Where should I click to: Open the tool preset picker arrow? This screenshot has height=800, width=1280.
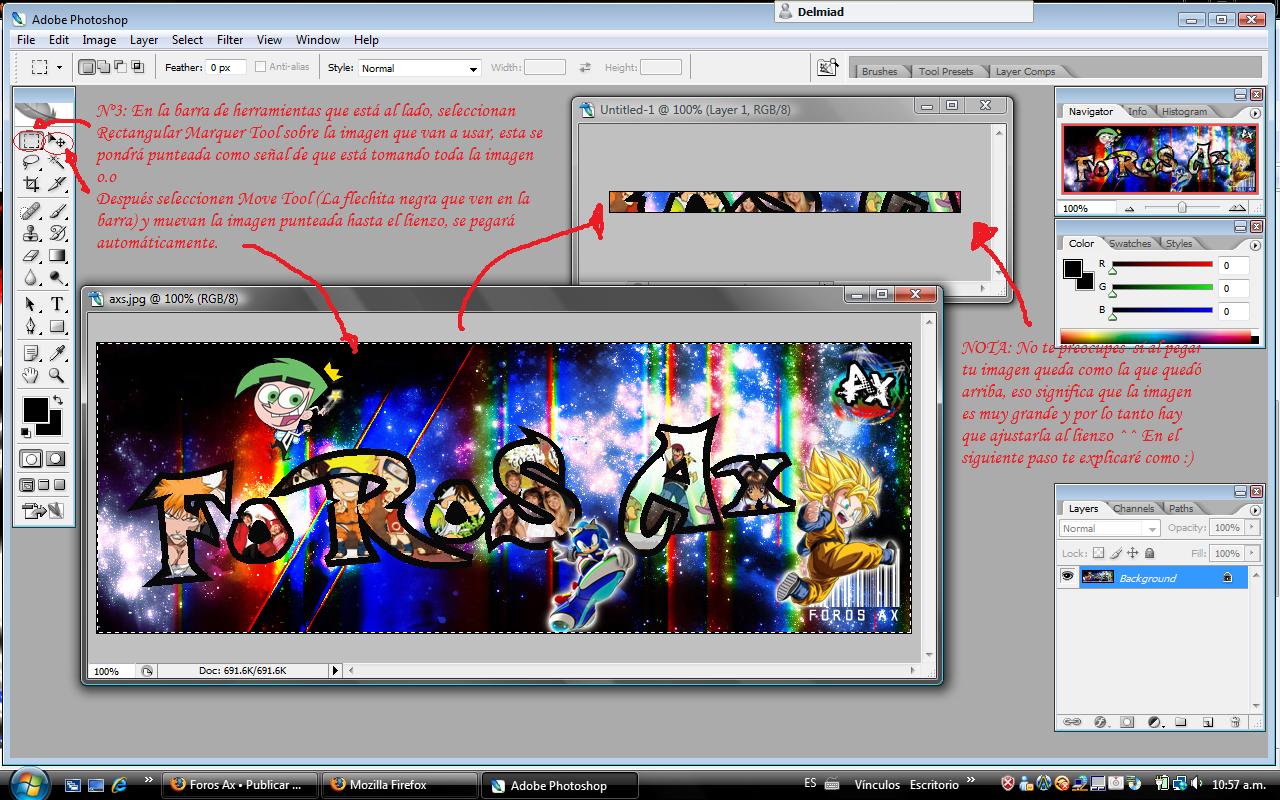click(59, 68)
